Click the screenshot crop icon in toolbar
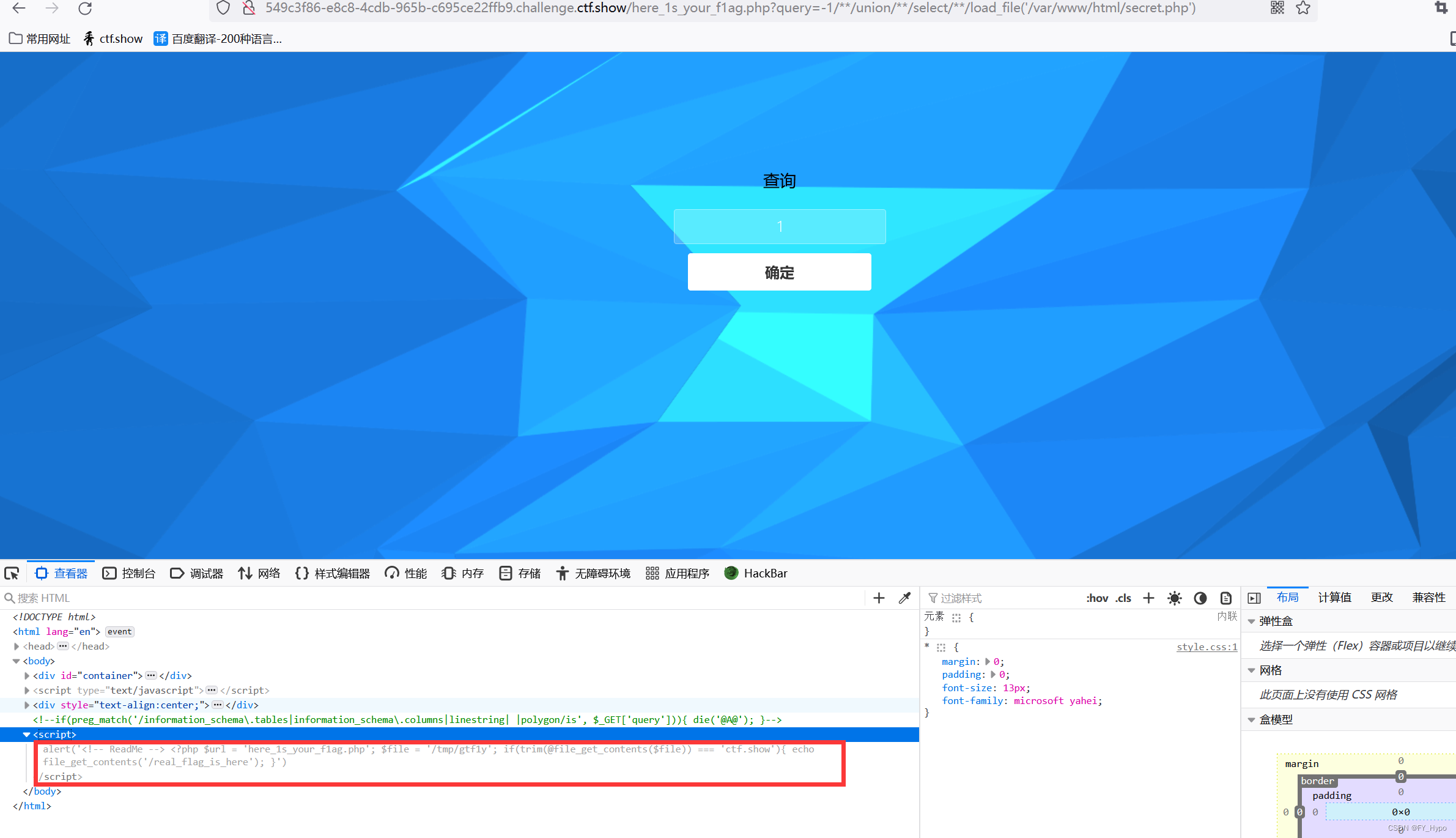1456x838 pixels. pos(1441,8)
